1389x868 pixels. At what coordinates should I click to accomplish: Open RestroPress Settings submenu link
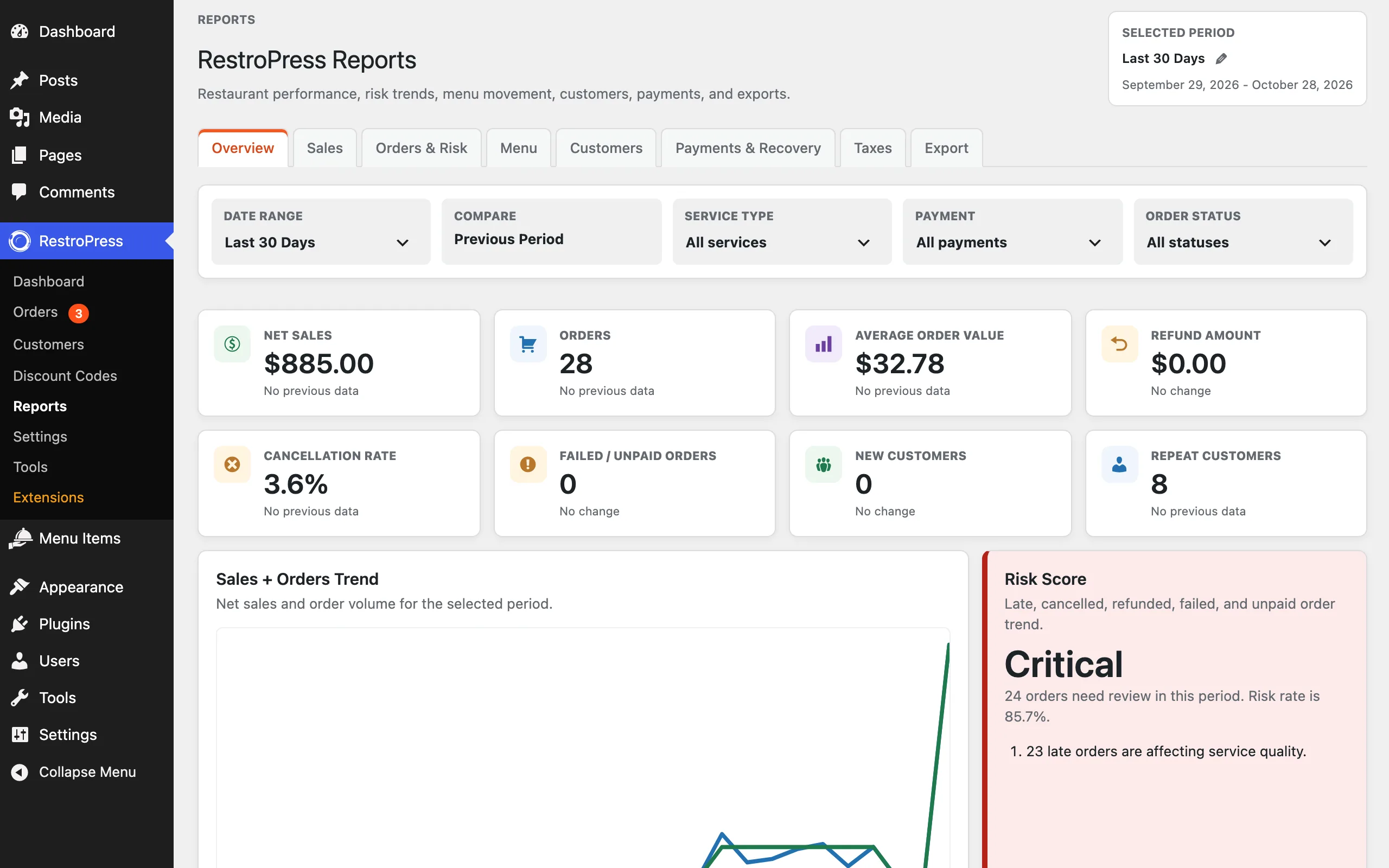coord(40,437)
